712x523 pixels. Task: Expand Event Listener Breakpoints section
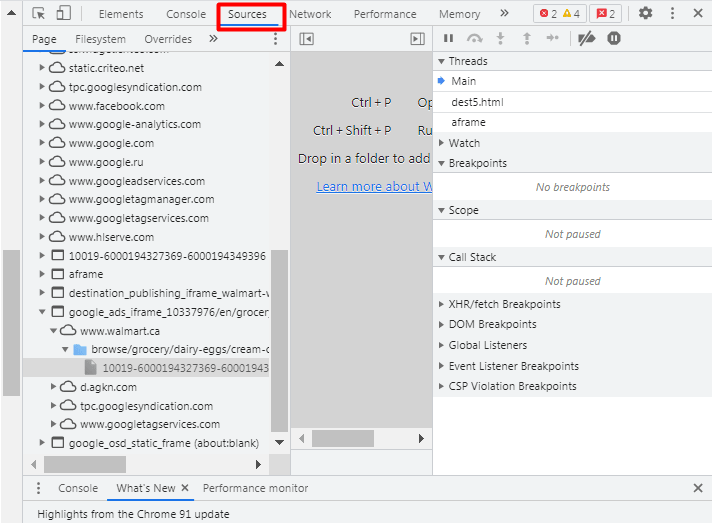pyautogui.click(x=441, y=366)
